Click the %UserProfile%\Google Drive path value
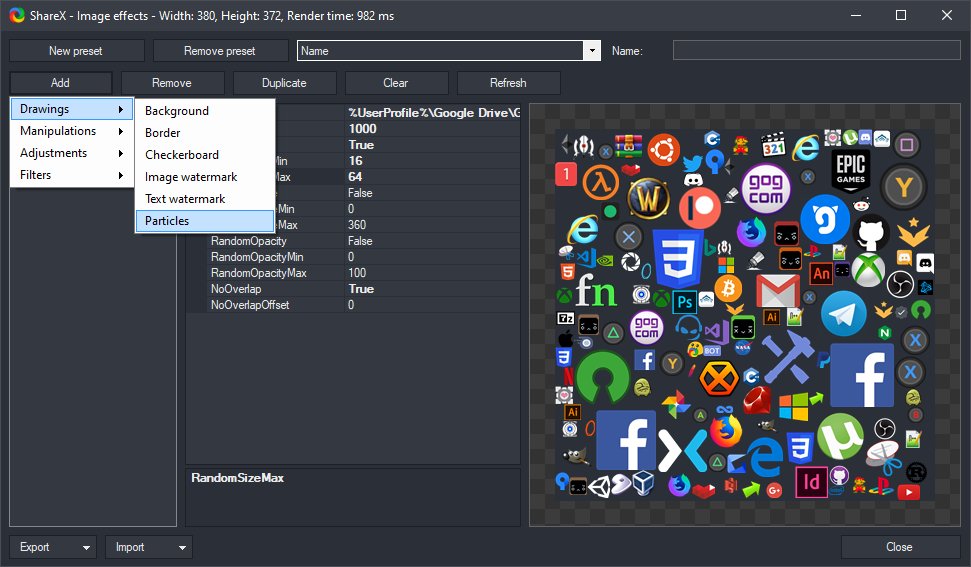The height and width of the screenshot is (567, 971). tap(433, 113)
